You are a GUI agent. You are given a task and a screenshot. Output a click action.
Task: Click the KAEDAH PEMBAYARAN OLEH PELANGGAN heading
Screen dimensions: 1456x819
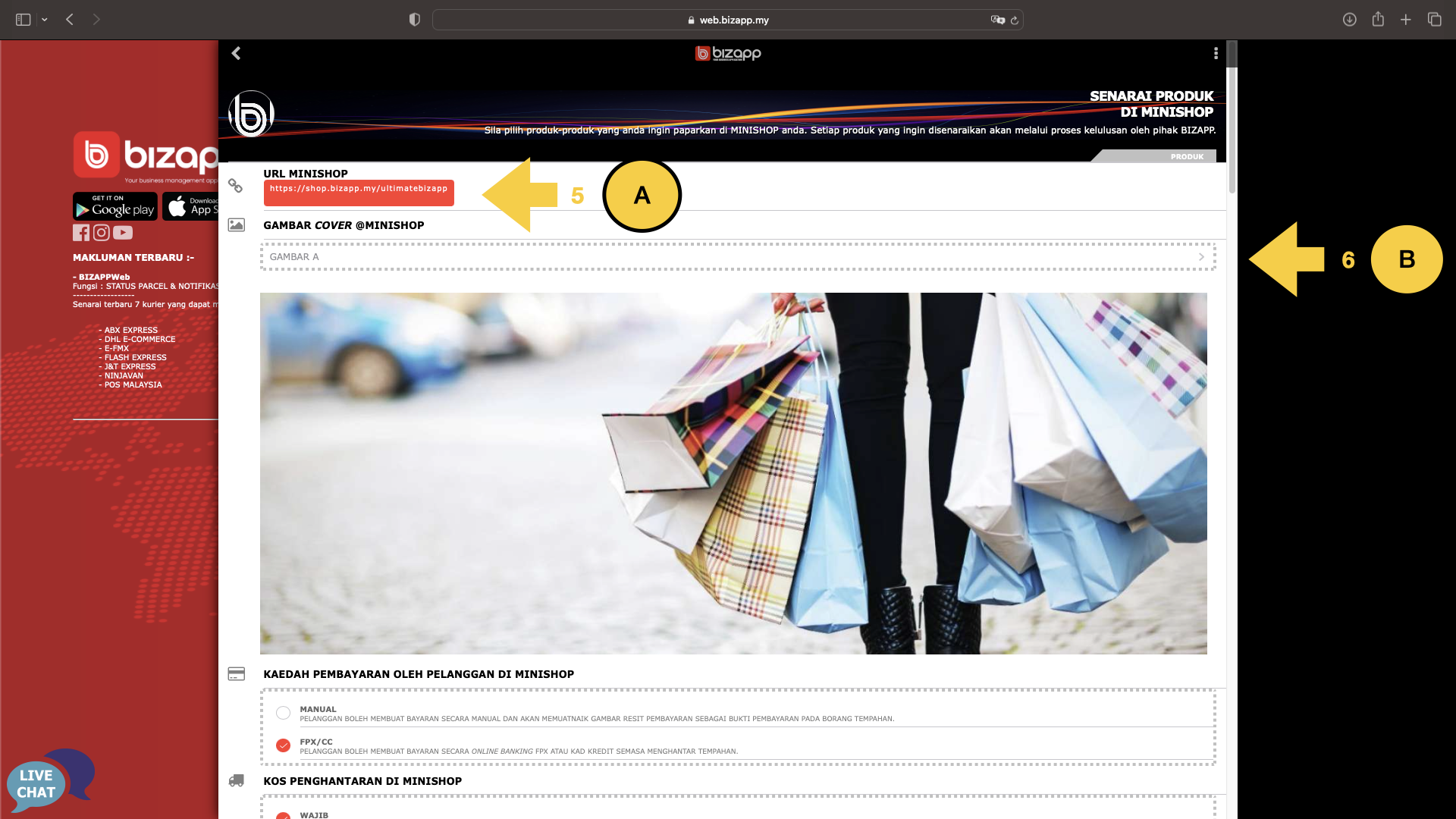[419, 674]
